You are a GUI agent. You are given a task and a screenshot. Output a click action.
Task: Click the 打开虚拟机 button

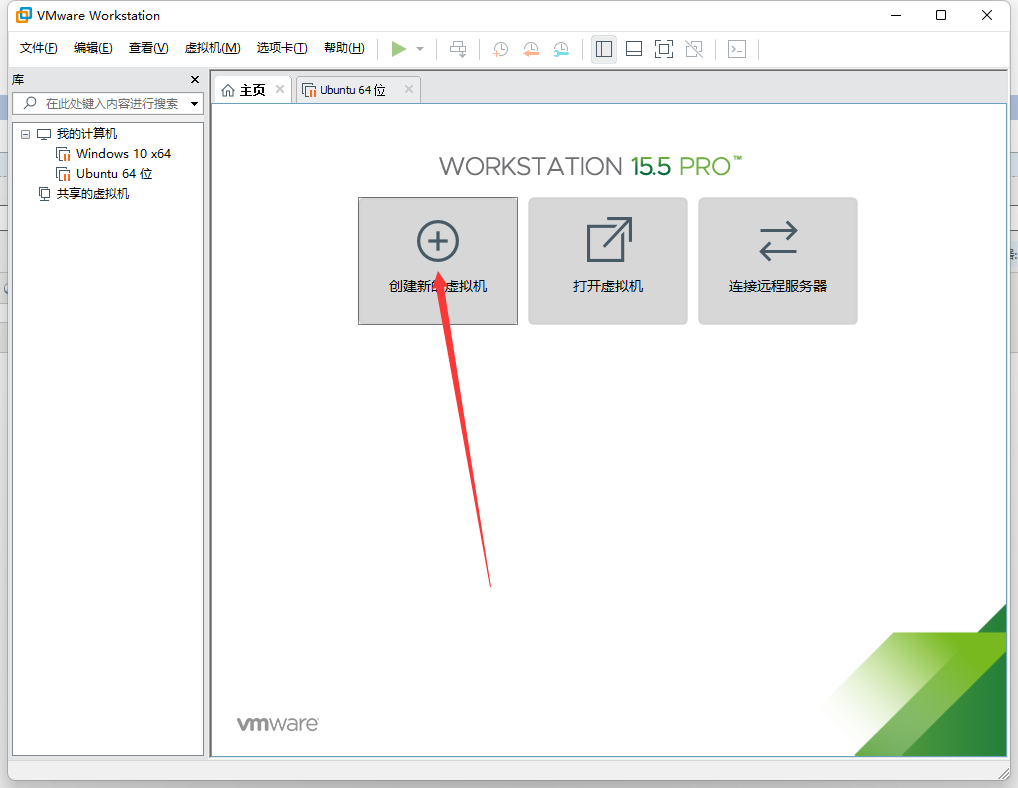pos(608,261)
